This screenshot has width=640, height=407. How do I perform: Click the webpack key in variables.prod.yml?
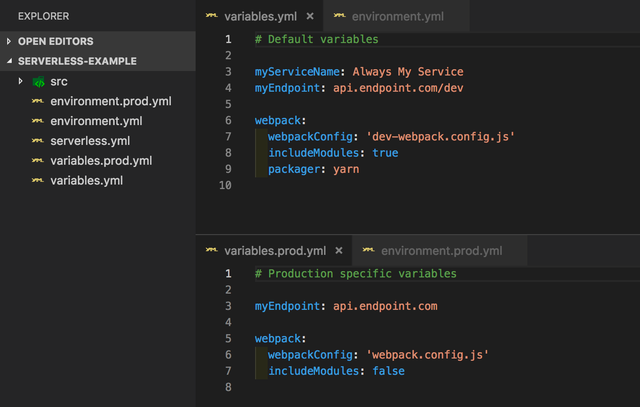click(x=278, y=339)
